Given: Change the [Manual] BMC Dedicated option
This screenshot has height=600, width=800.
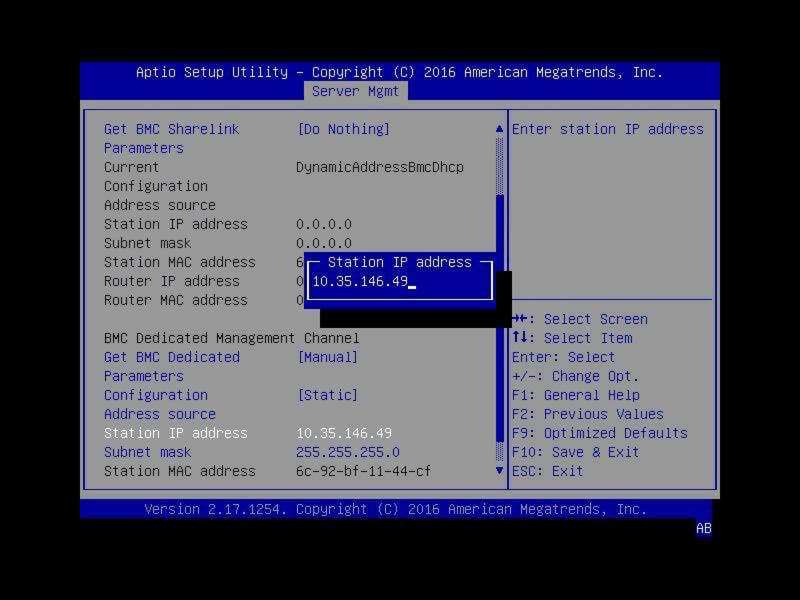Looking at the screenshot, I should tap(327, 357).
